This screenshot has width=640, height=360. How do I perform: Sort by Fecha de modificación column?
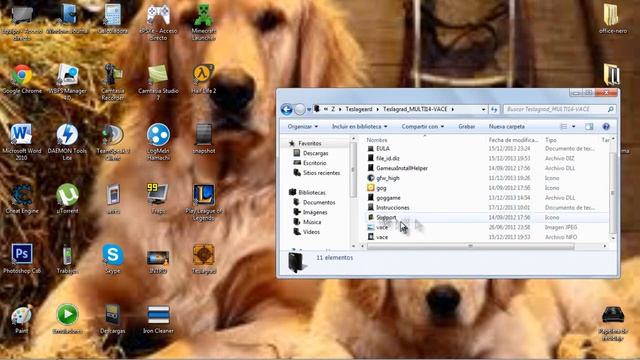pos(513,140)
